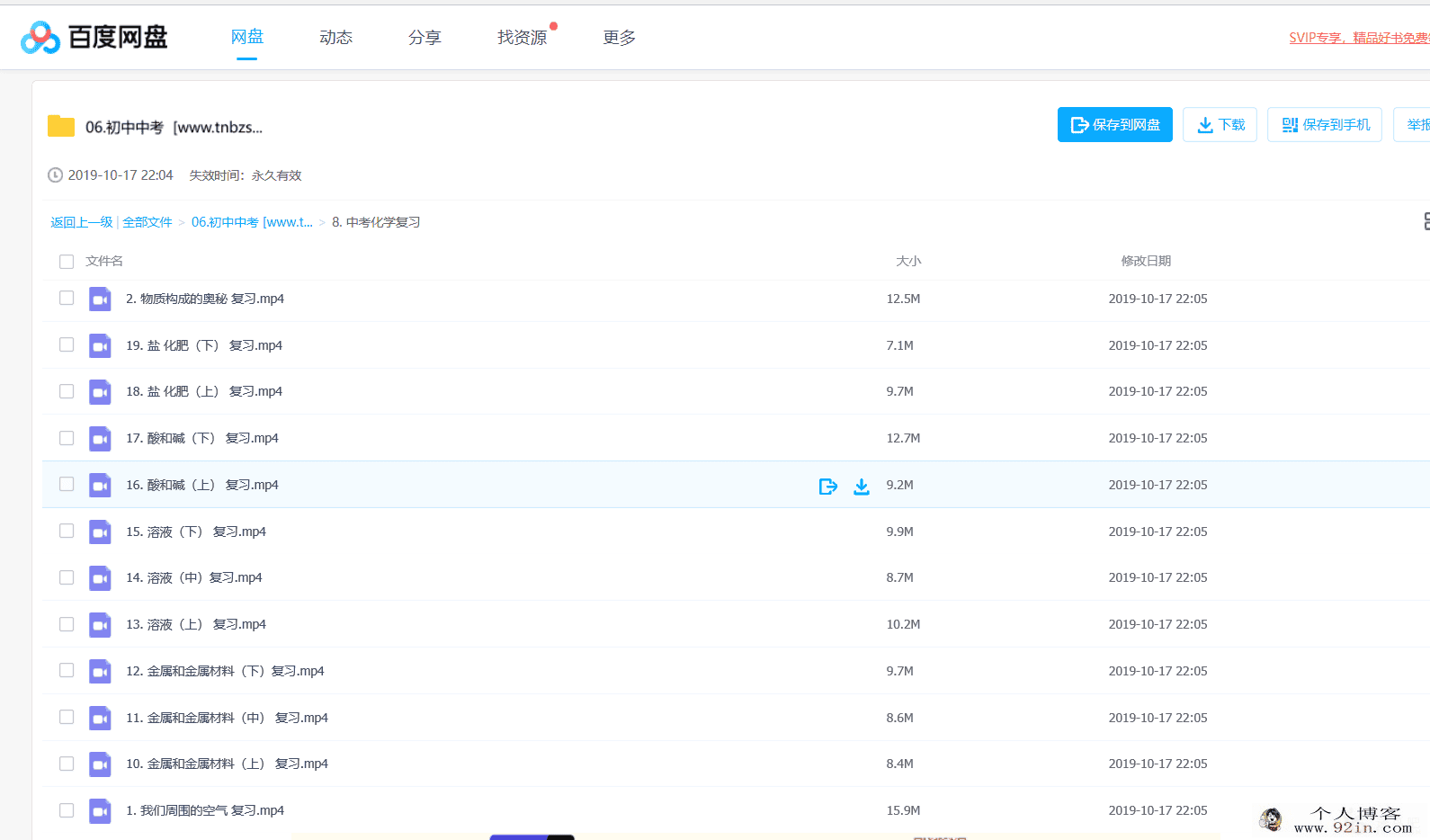Open the 更多 menu

pos(620,37)
